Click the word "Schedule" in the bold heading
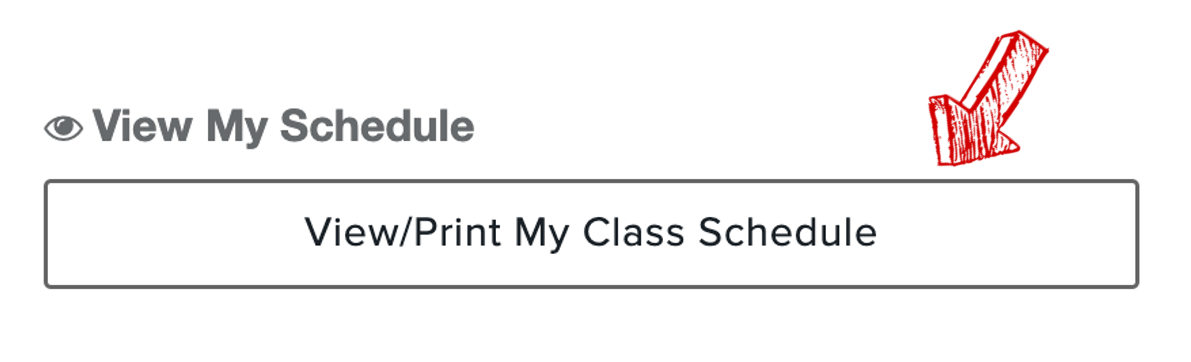1191x362 pixels. [377, 127]
